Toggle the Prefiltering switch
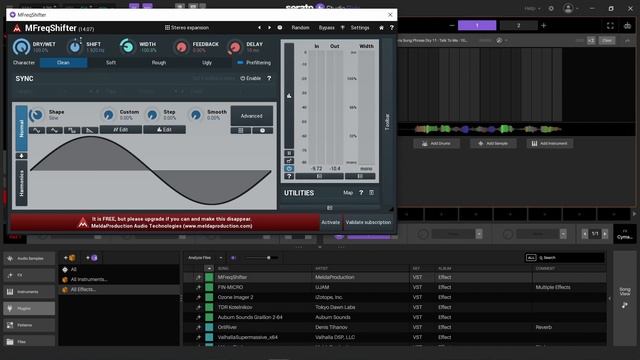This screenshot has height=360, width=640. pyautogui.click(x=254, y=62)
